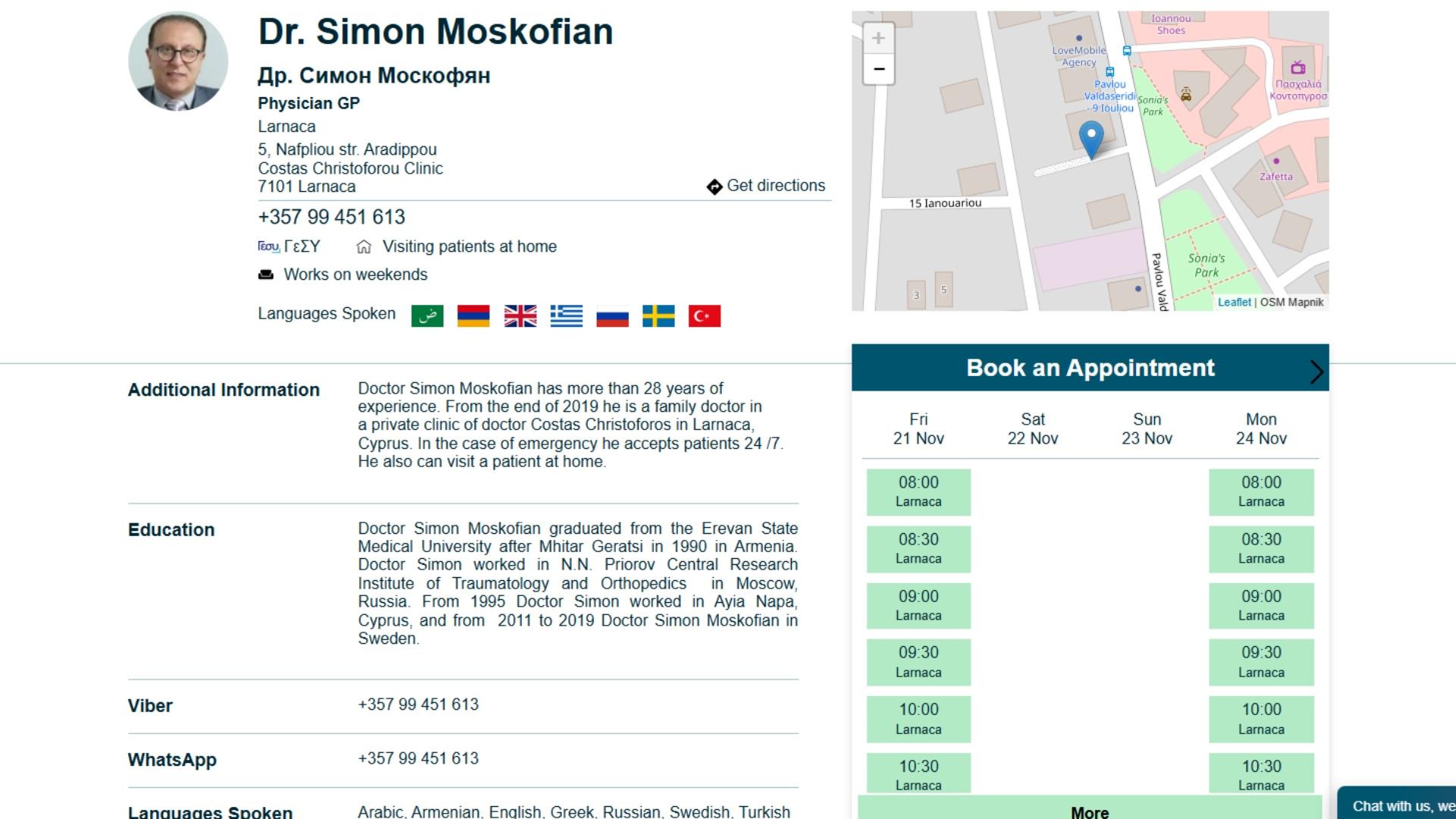Image resolution: width=1456 pixels, height=819 pixels.
Task: Click the blue location pin on map
Action: click(1091, 139)
